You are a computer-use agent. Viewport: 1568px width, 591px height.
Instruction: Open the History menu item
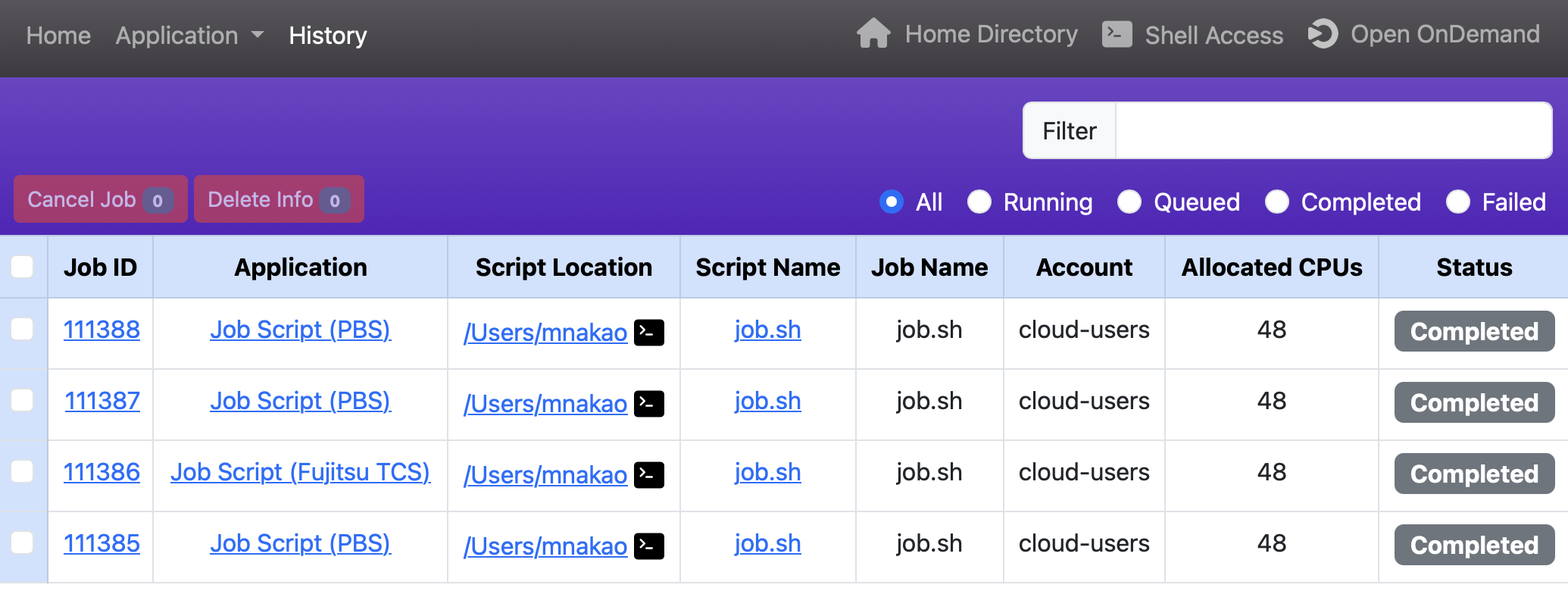327,36
